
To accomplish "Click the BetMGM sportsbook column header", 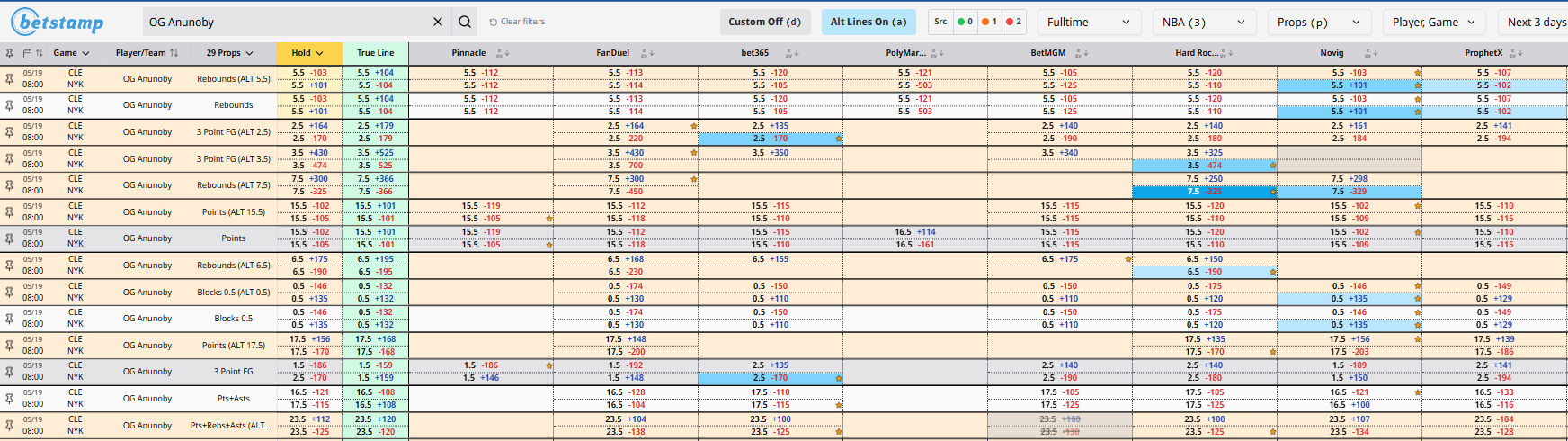I will 1048,53.
